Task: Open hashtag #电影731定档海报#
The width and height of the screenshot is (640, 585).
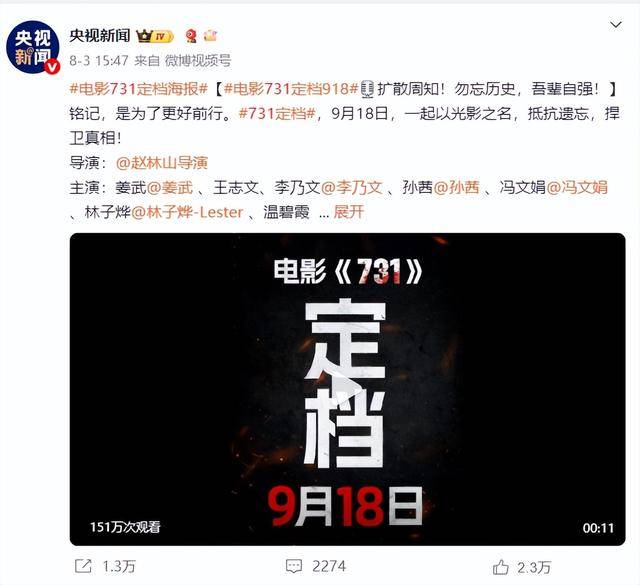Action: click(x=139, y=89)
